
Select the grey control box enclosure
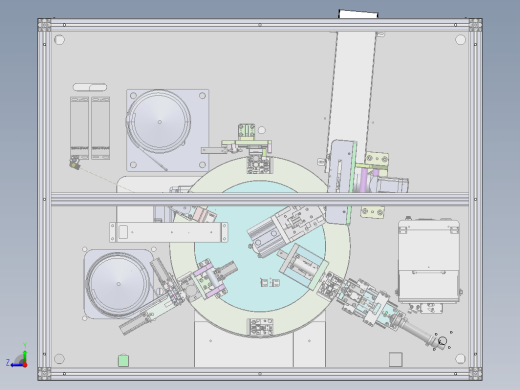tap(429, 261)
